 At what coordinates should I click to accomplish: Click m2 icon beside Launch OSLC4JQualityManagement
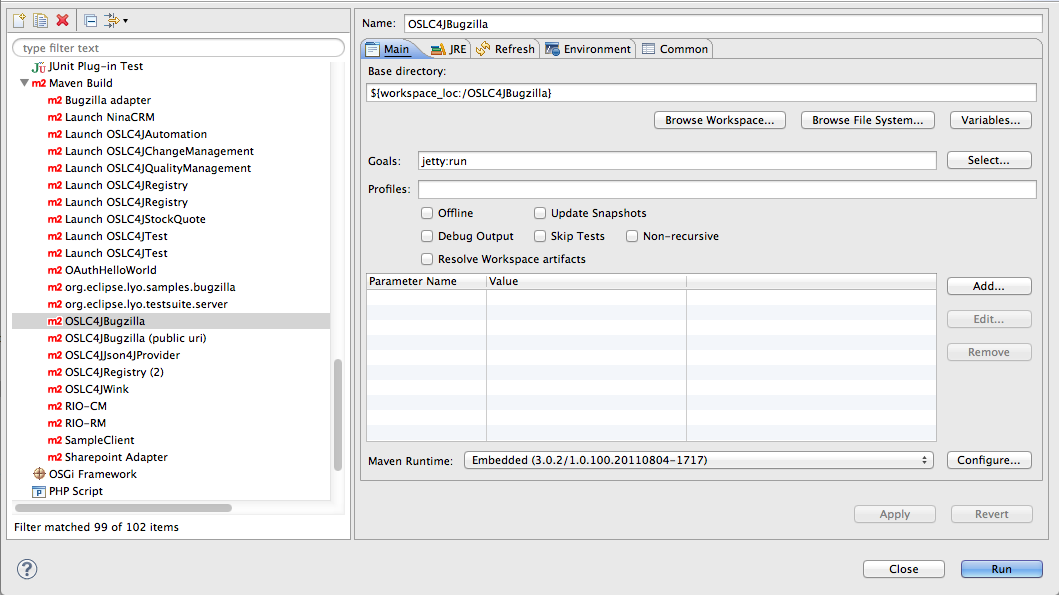[55, 168]
